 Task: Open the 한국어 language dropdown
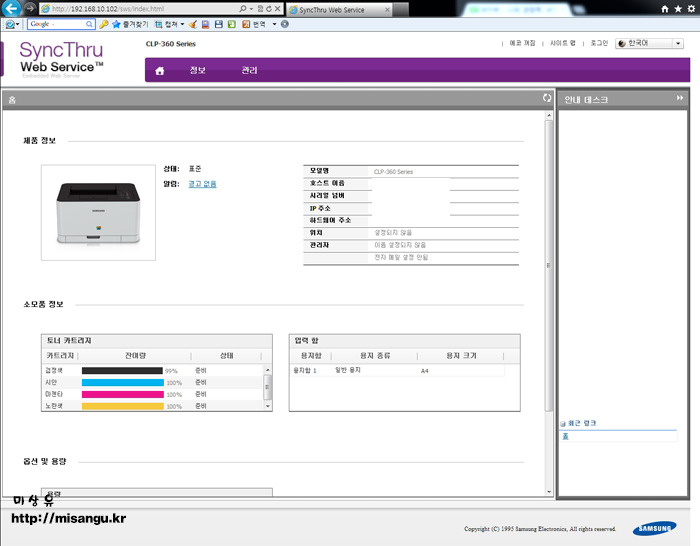[649, 43]
